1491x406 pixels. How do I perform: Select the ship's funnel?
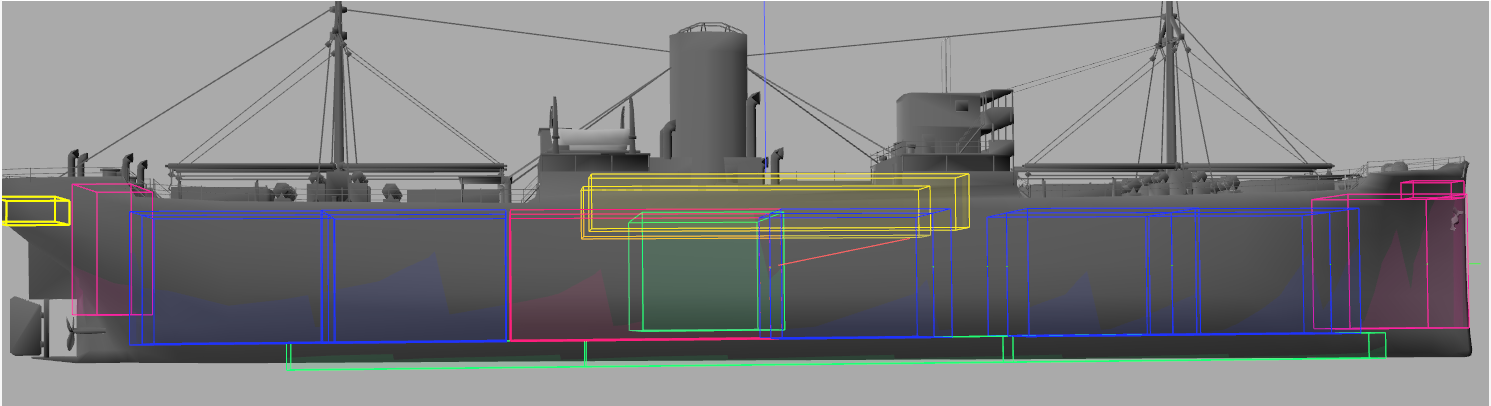(708, 93)
